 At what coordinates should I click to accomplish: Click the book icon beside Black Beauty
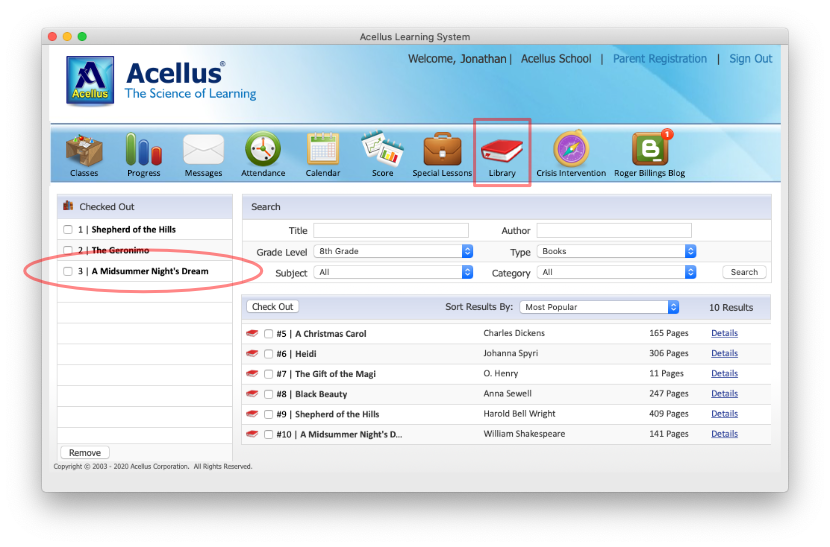click(x=252, y=394)
